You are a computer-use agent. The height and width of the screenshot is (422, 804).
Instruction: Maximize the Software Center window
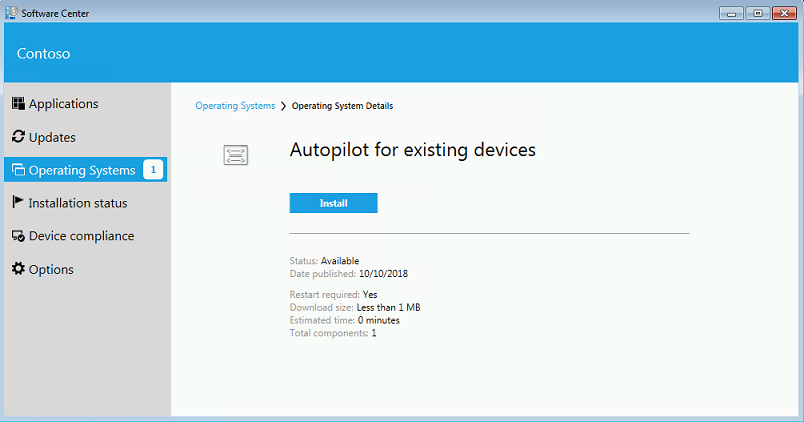[757, 12]
